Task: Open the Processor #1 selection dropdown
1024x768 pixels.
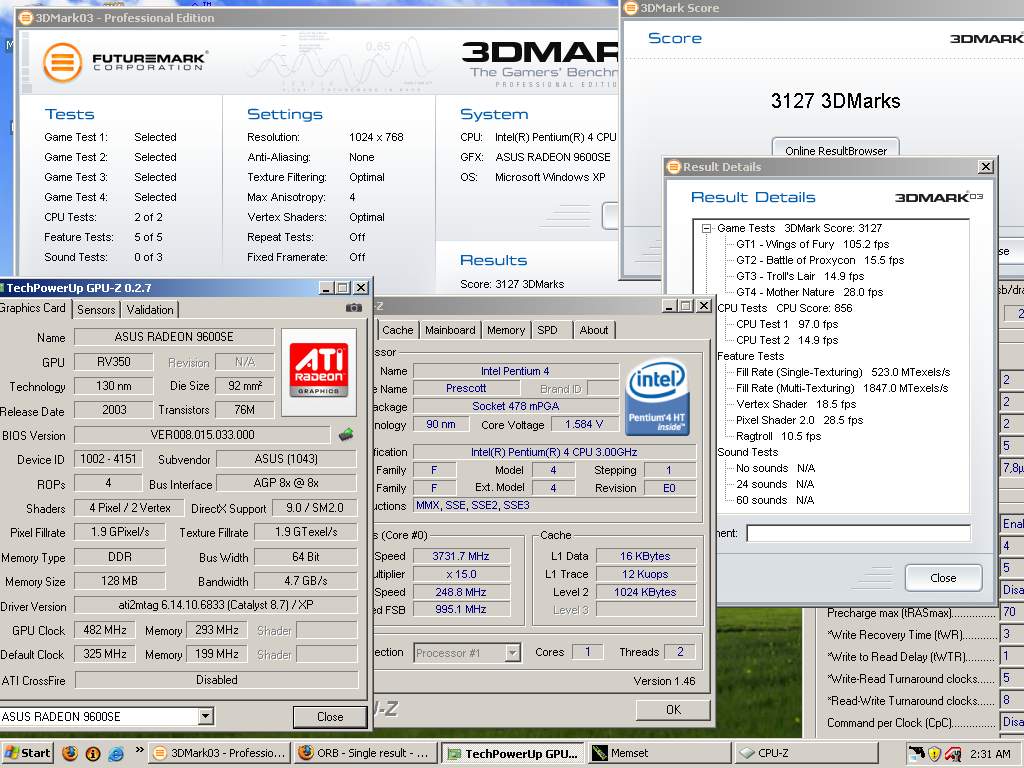Action: coord(513,652)
